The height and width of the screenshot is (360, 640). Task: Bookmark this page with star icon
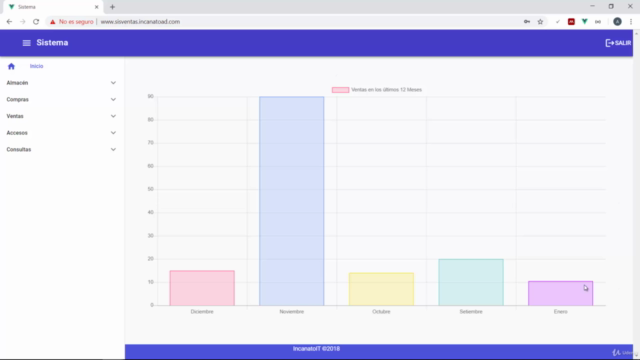pyautogui.click(x=540, y=22)
